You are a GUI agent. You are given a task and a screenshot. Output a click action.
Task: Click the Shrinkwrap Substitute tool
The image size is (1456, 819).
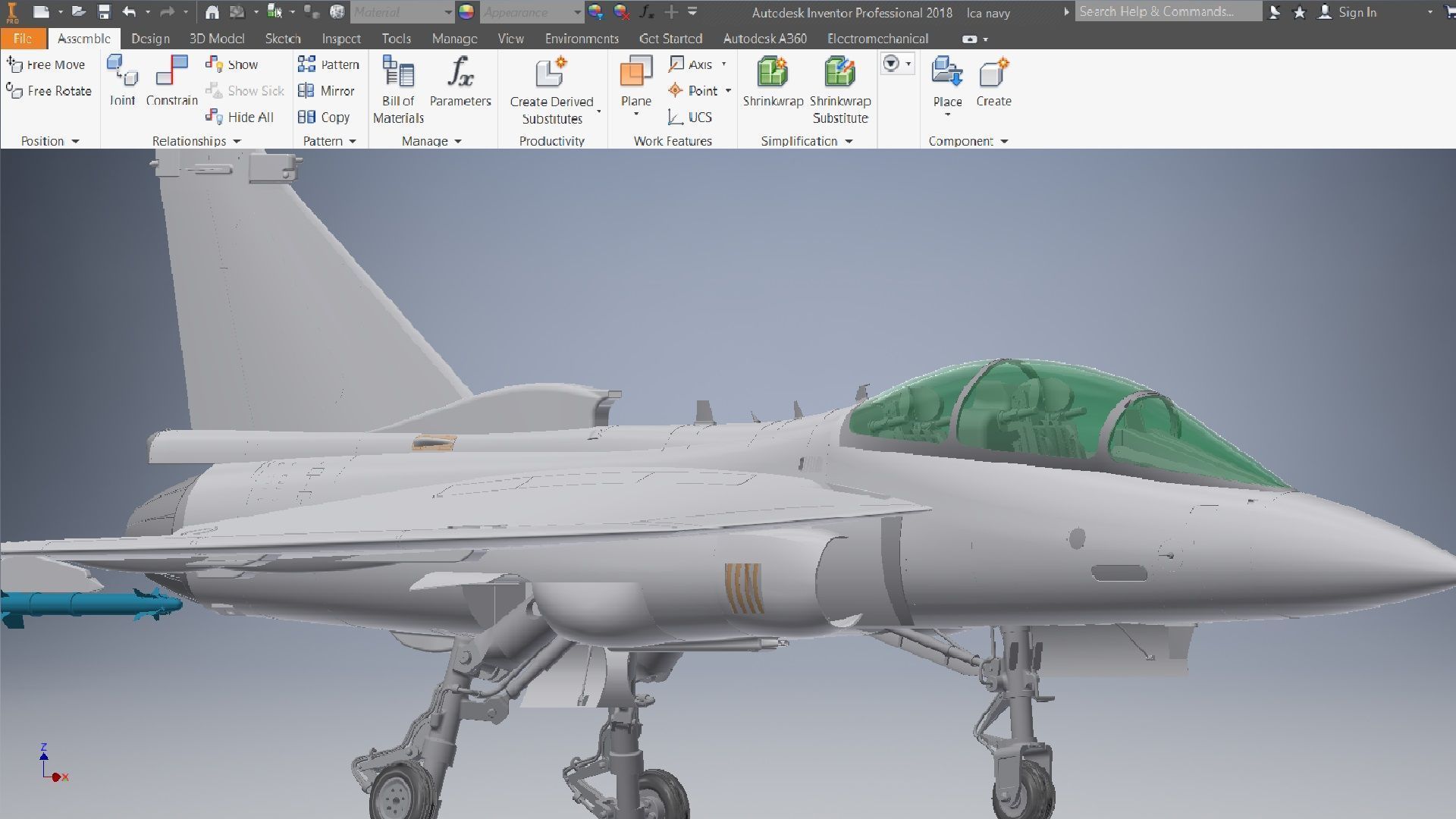[x=840, y=89]
